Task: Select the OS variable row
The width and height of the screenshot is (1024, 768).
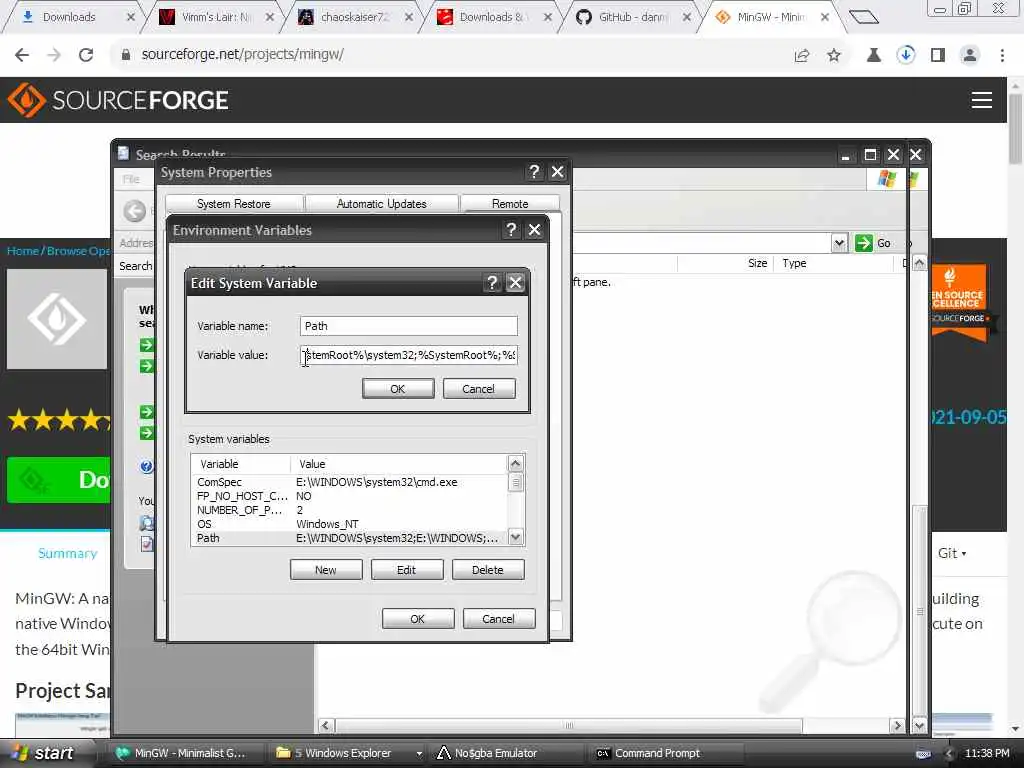Action: [349, 524]
